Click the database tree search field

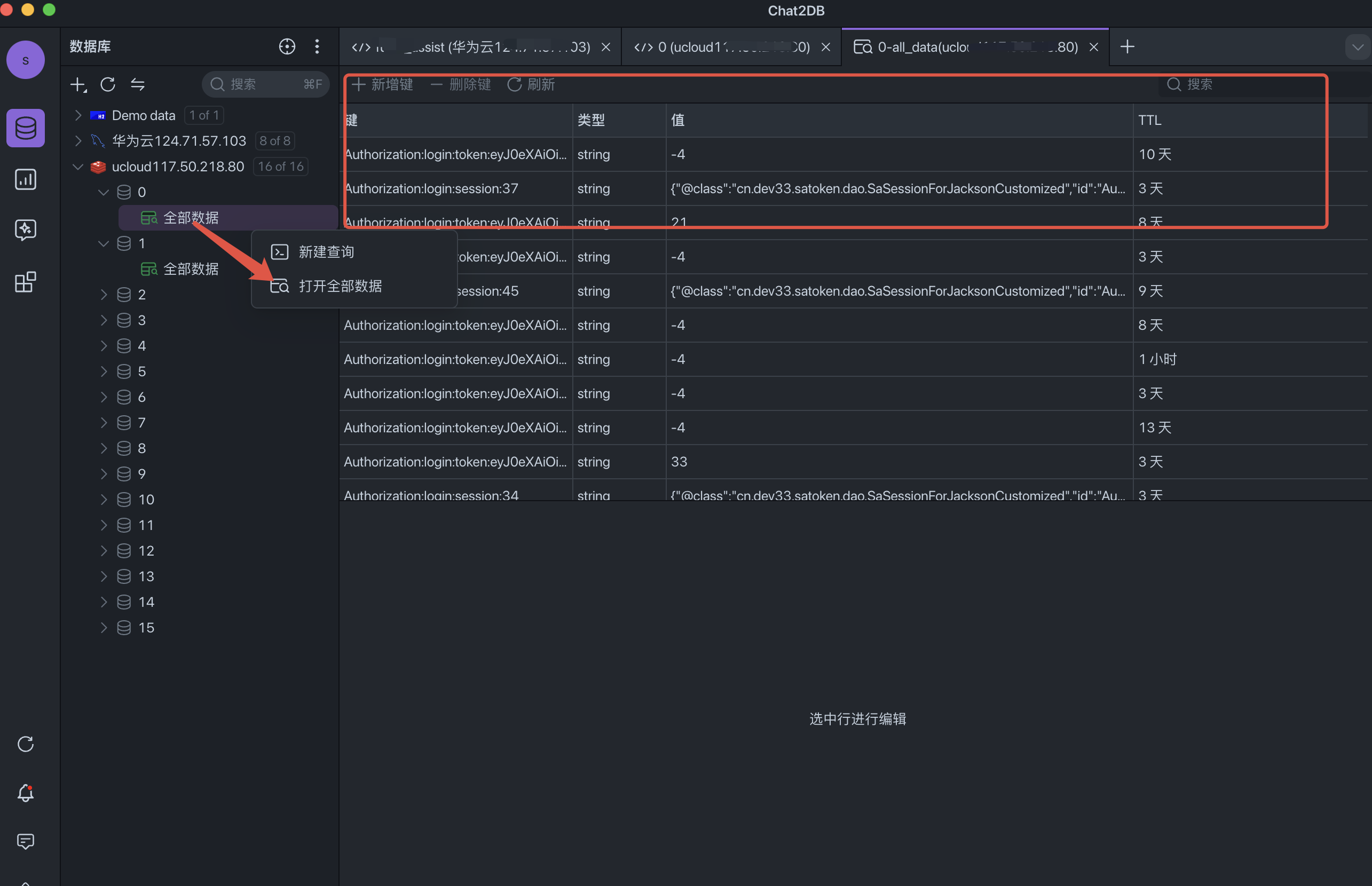pyautogui.click(x=265, y=84)
